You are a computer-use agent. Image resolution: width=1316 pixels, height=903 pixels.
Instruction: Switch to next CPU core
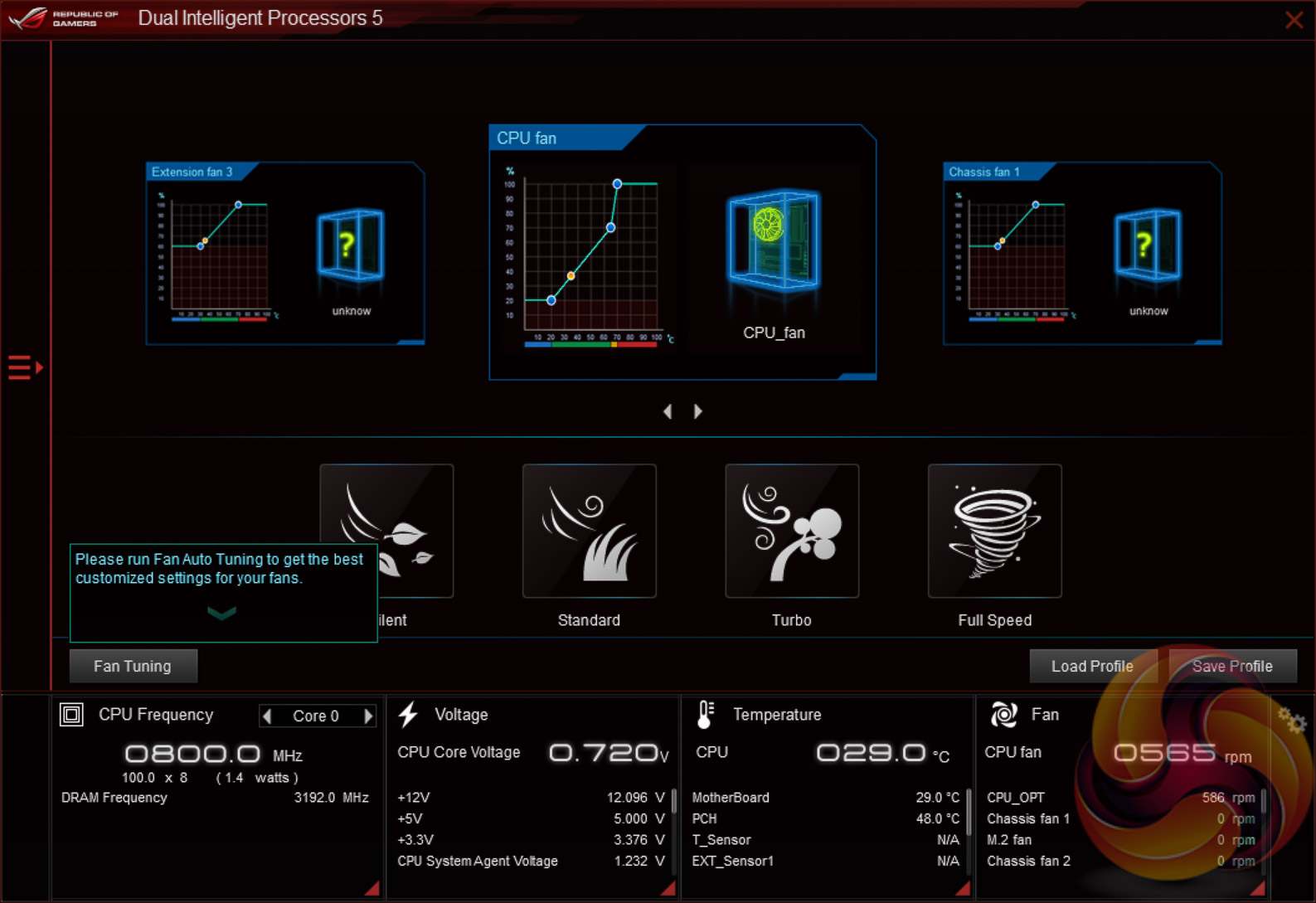pos(368,716)
